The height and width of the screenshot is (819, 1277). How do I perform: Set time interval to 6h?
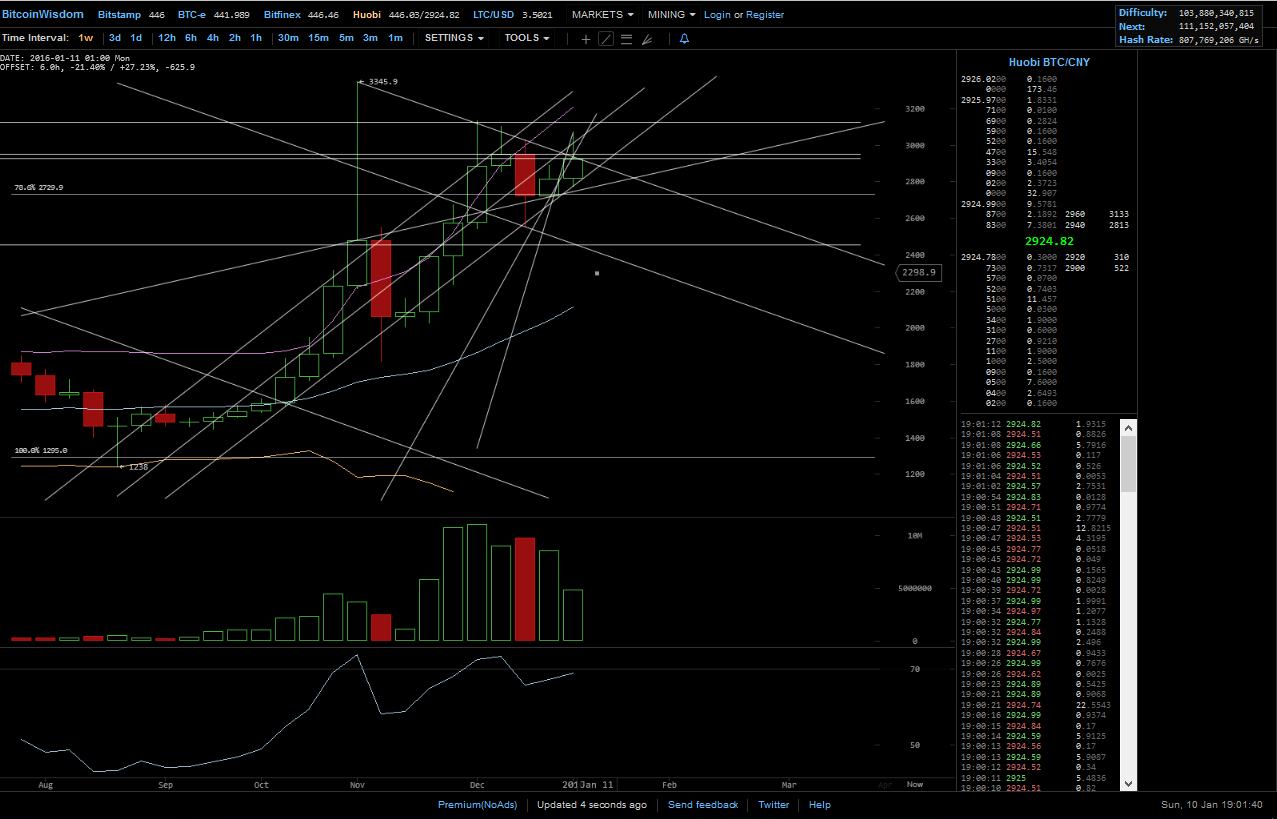point(191,38)
